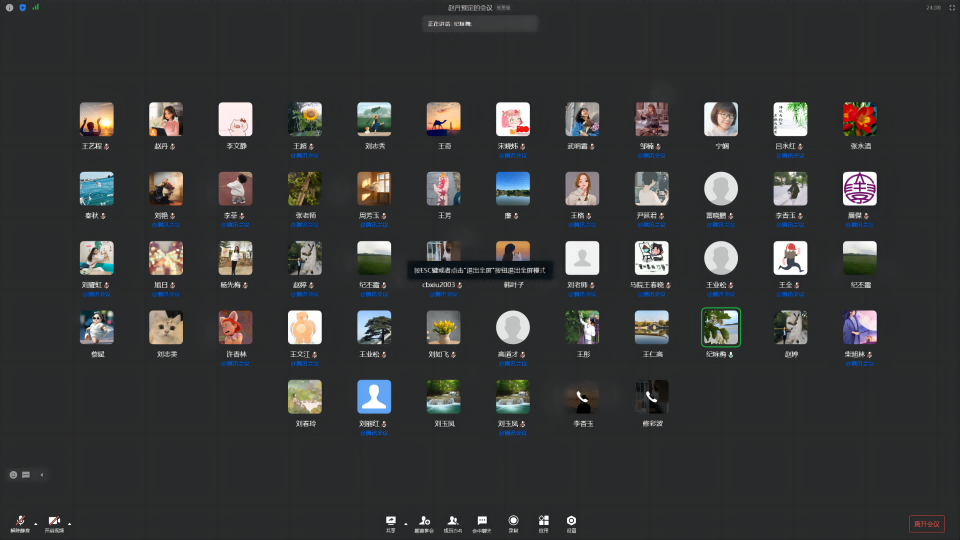Exit full-screen mode via top-right icon
The height and width of the screenshot is (540, 960).
[952, 7]
